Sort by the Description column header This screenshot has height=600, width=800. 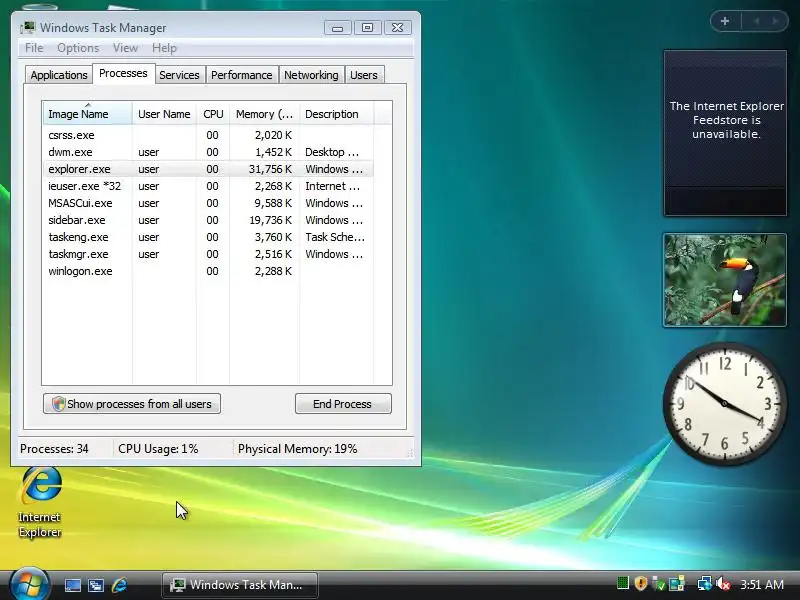tap(337, 114)
